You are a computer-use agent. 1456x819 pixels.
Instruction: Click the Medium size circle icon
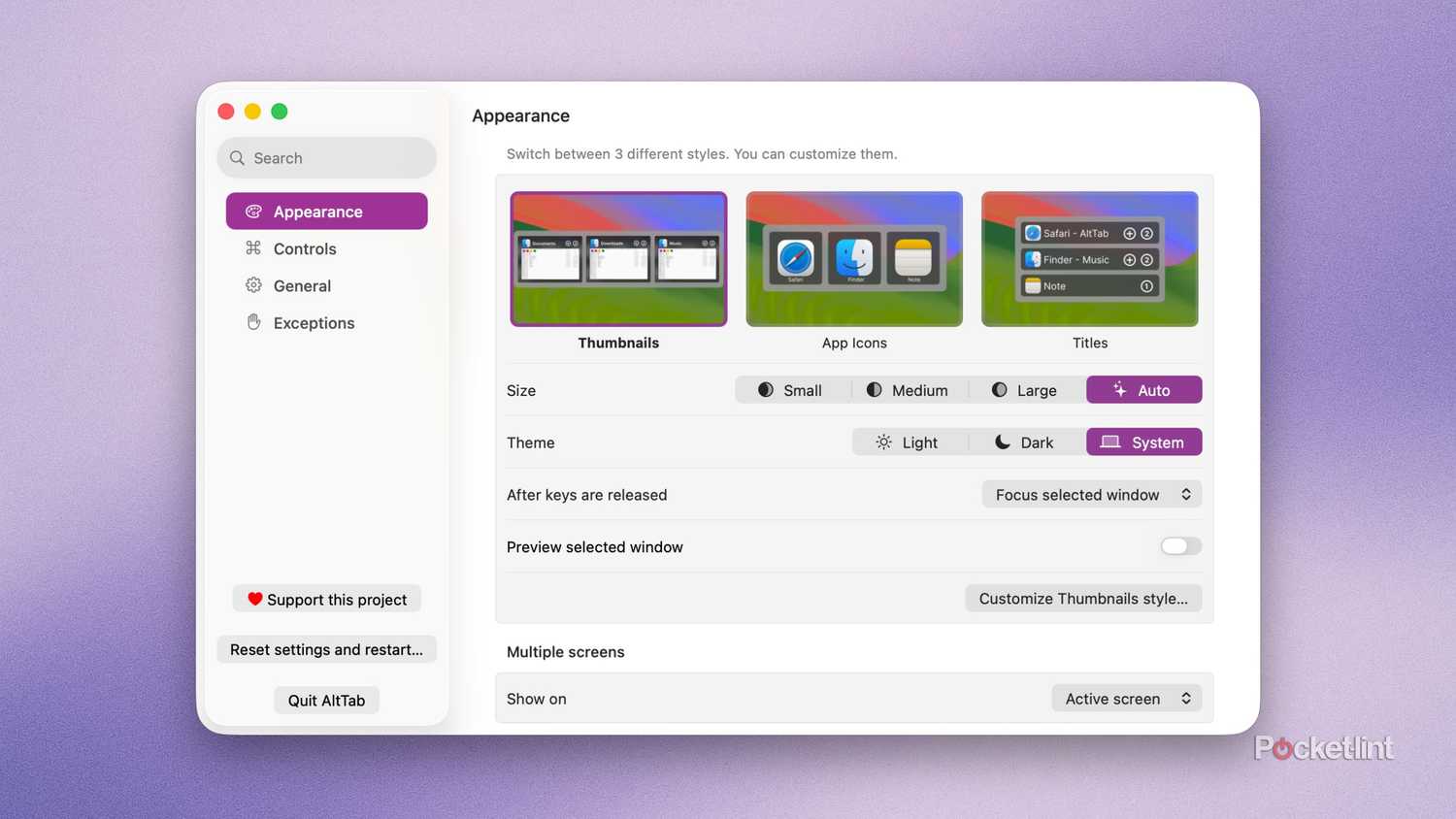pos(875,389)
